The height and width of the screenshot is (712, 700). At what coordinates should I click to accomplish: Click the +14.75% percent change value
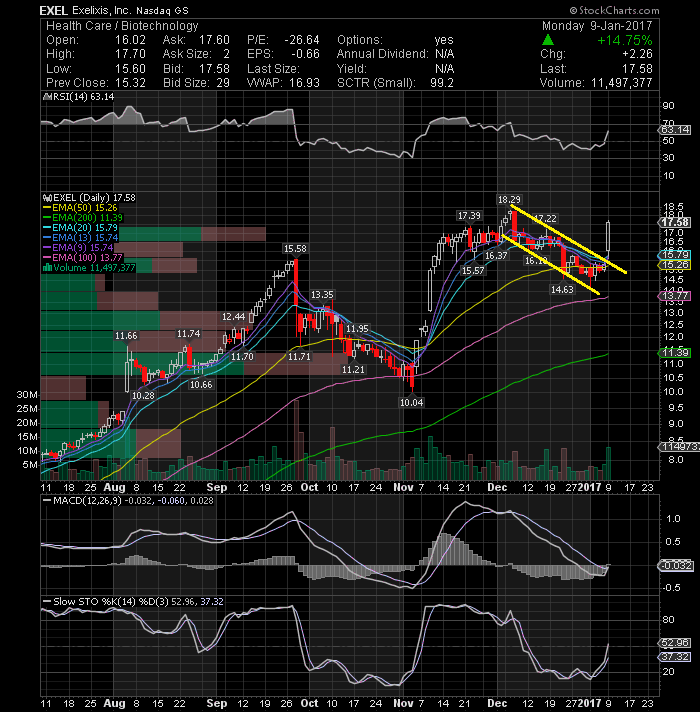click(x=625, y=40)
